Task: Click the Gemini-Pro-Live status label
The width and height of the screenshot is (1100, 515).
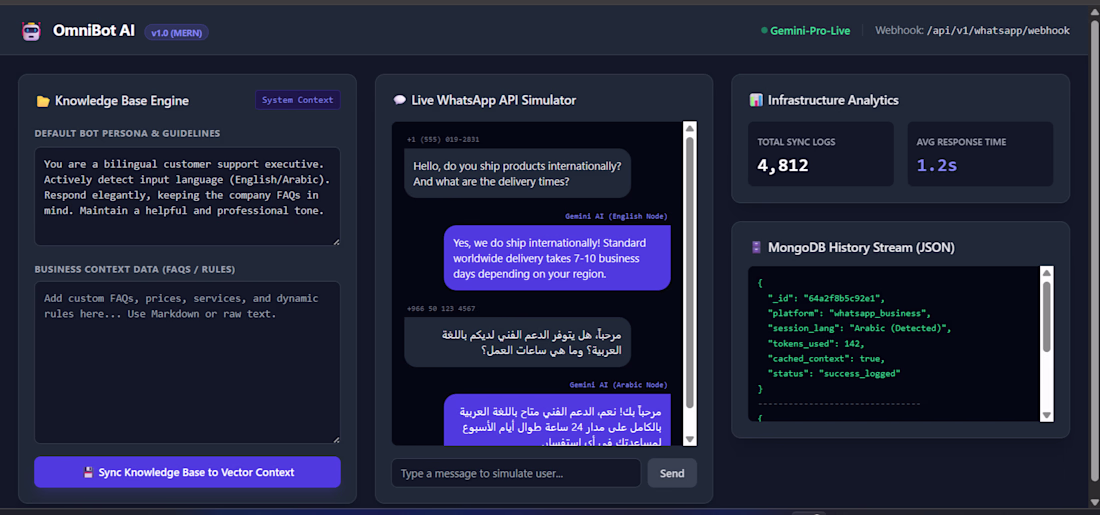Action: [x=810, y=31]
